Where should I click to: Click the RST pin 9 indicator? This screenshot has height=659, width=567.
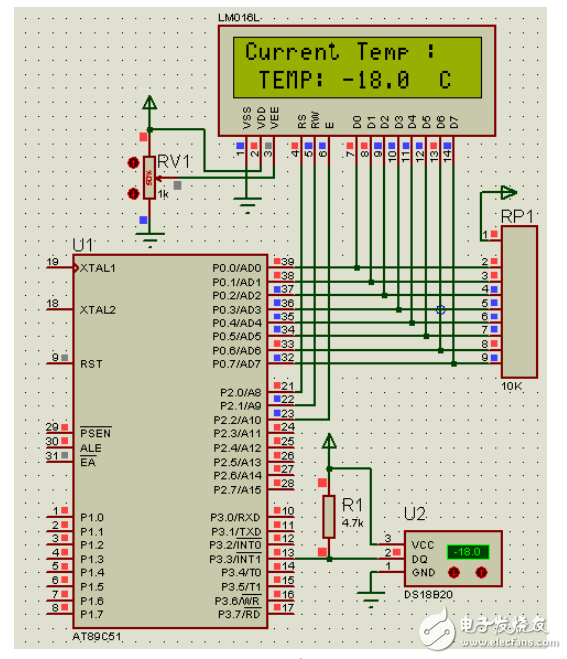click(x=64, y=358)
